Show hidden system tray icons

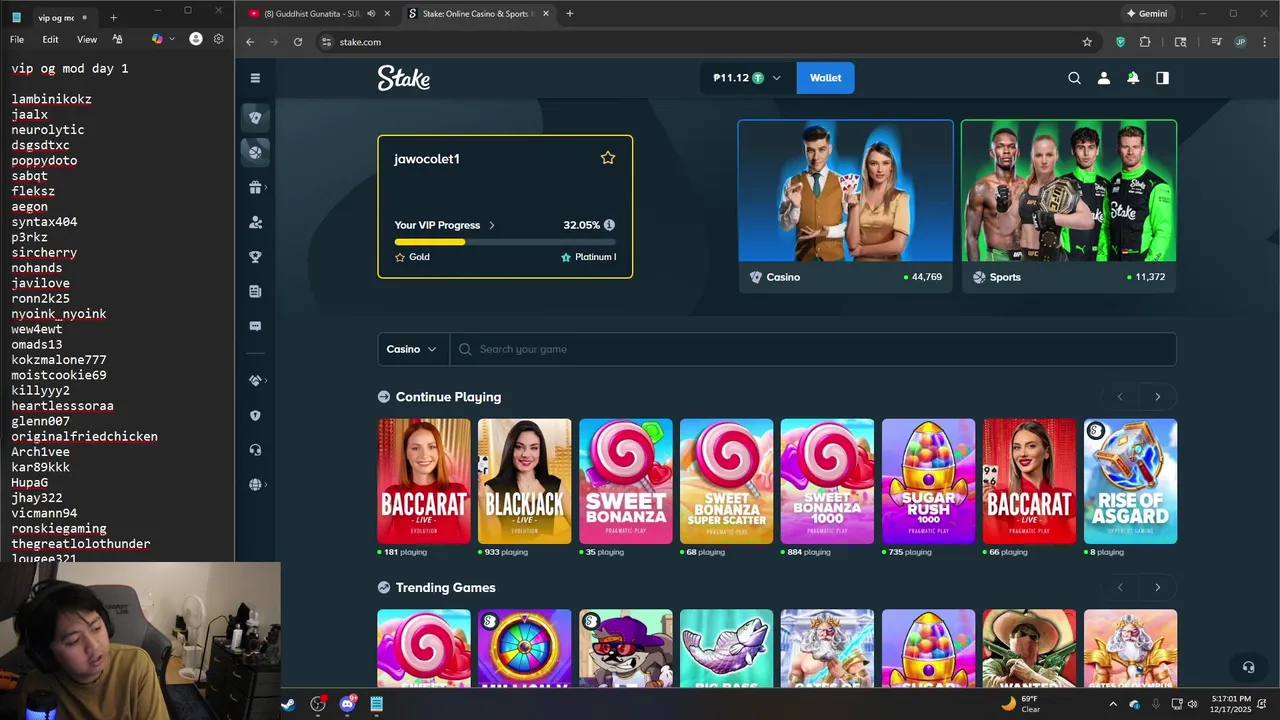pyautogui.click(x=1113, y=704)
